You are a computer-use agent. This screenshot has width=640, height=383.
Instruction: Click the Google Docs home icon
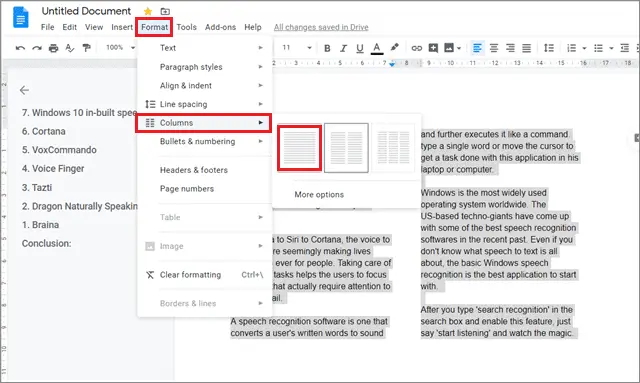click(21, 18)
